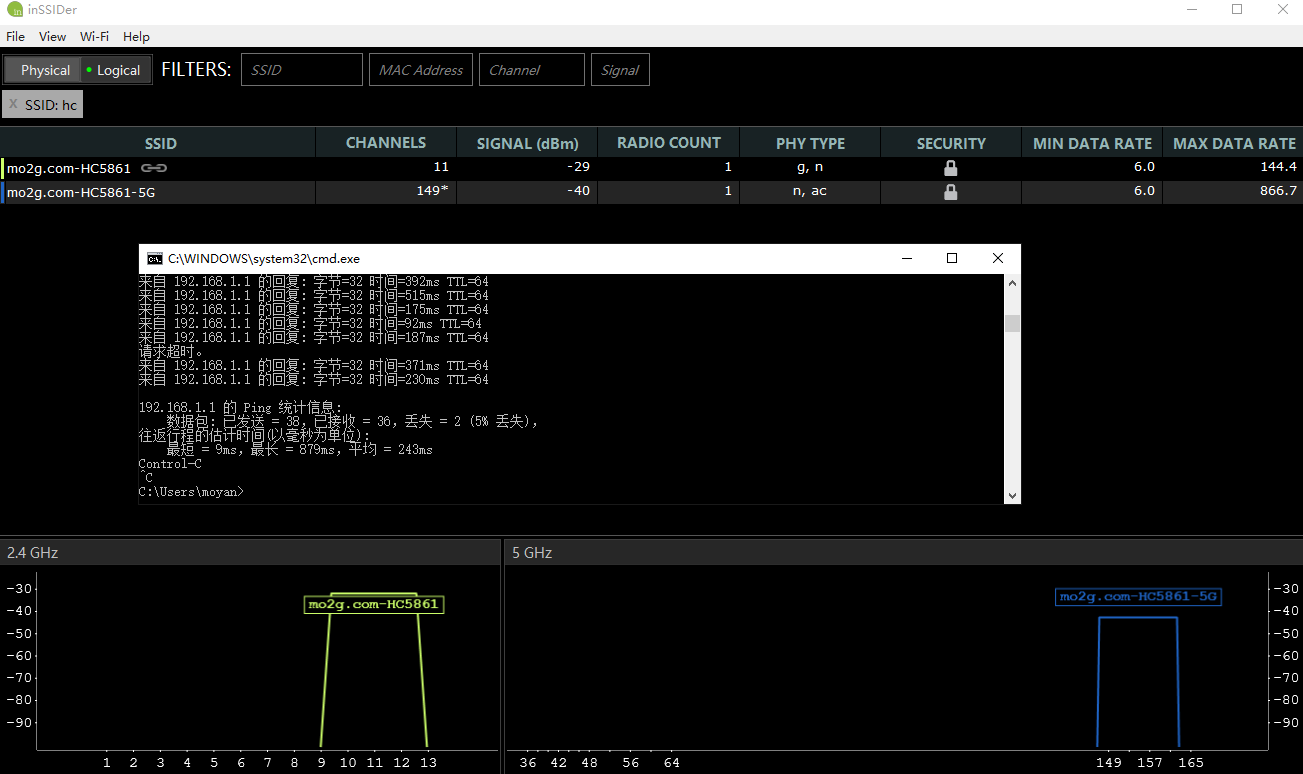The image size is (1303, 774).
Task: Maximize the cmd.exe window
Action: tap(952, 258)
